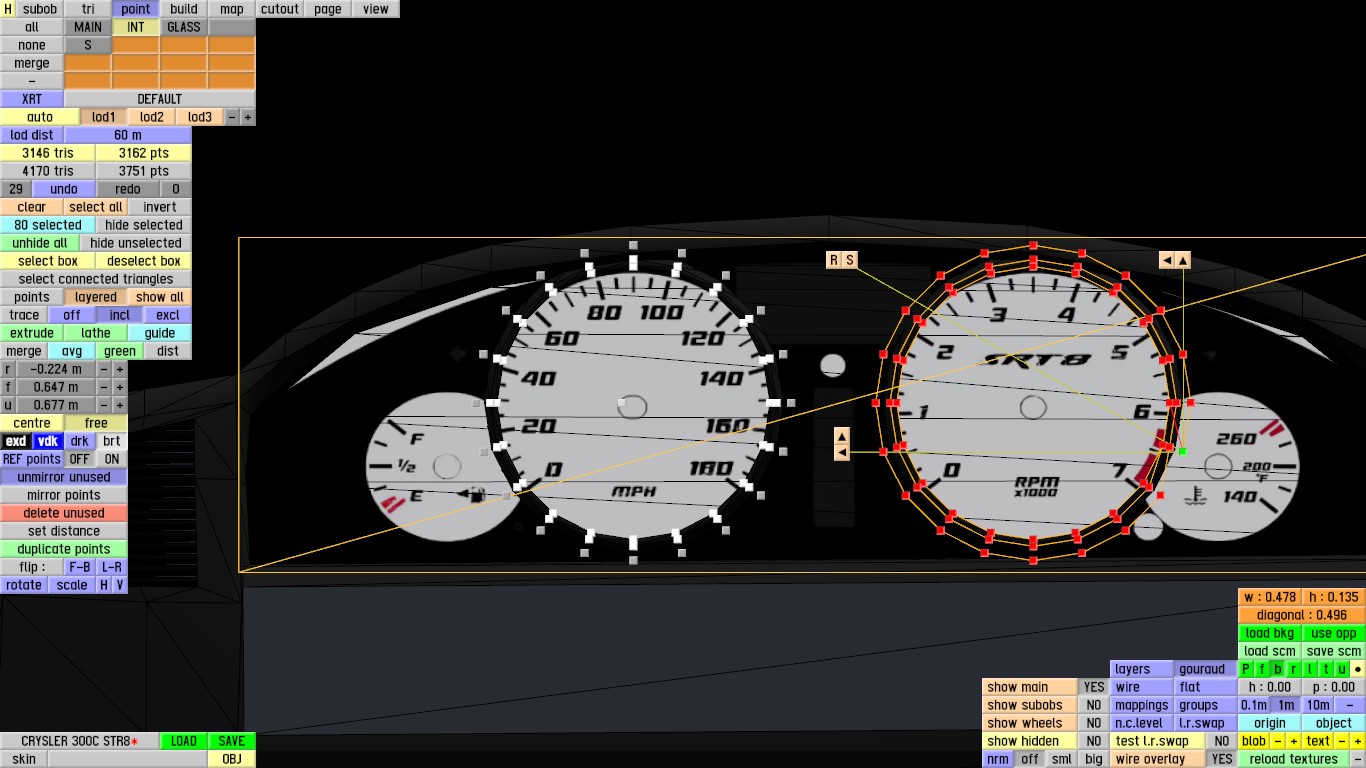Toggle show main YES setting
The image size is (1366, 768).
pos(1094,687)
